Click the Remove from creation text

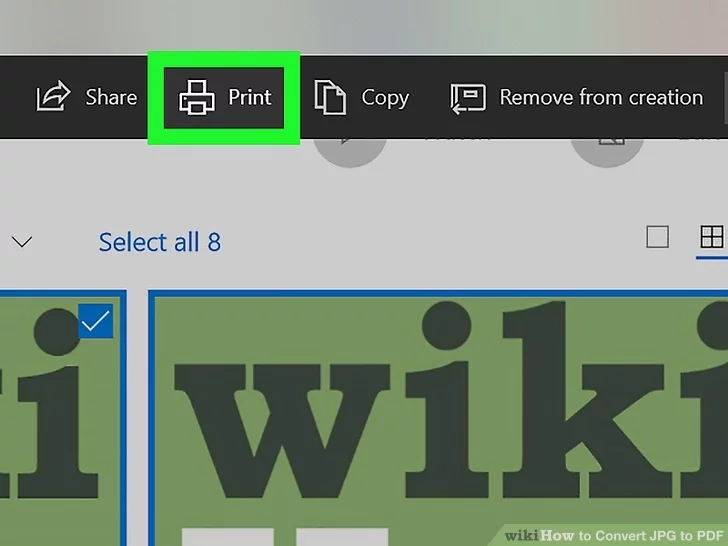[601, 97]
